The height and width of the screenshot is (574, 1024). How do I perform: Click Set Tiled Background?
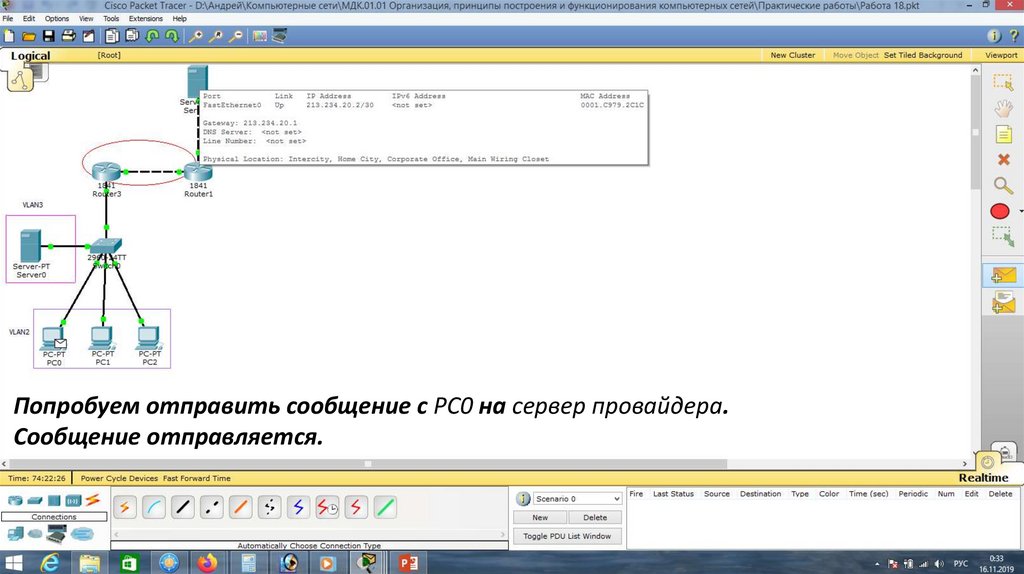pos(923,55)
